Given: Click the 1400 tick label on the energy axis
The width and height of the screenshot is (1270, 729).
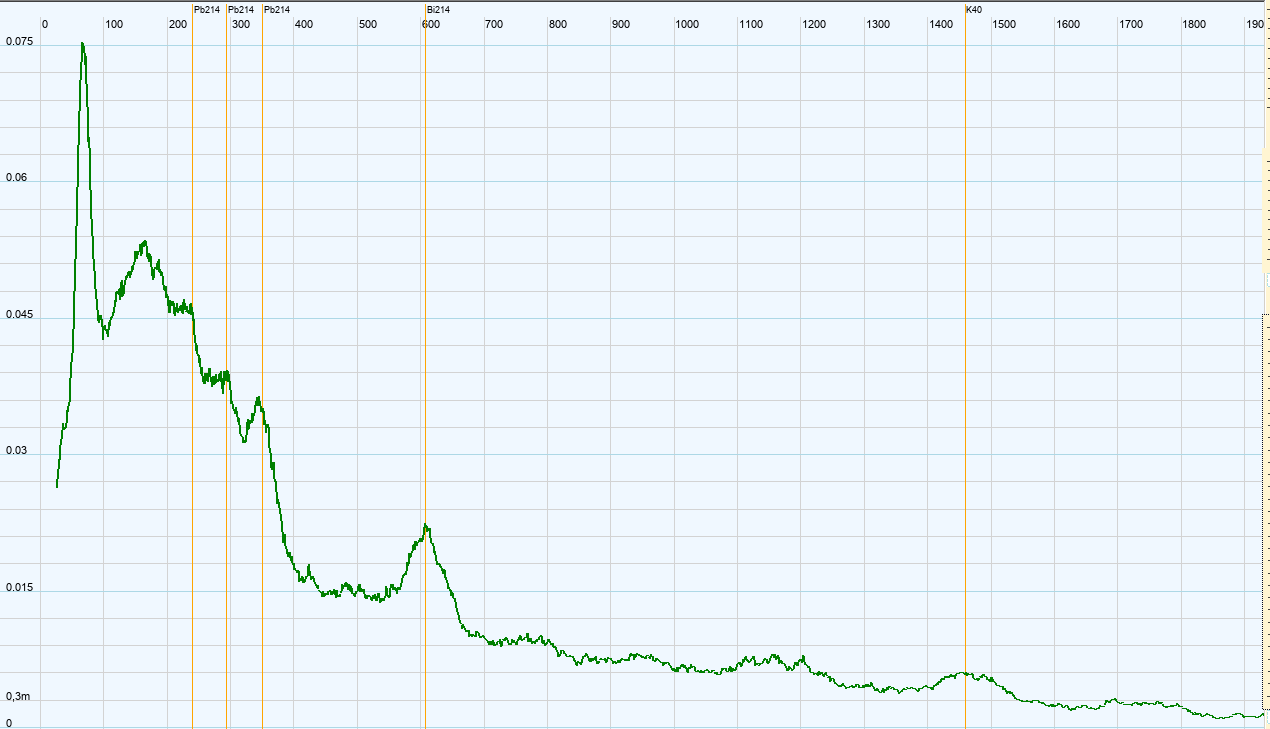Looking at the screenshot, I should pos(941,24).
